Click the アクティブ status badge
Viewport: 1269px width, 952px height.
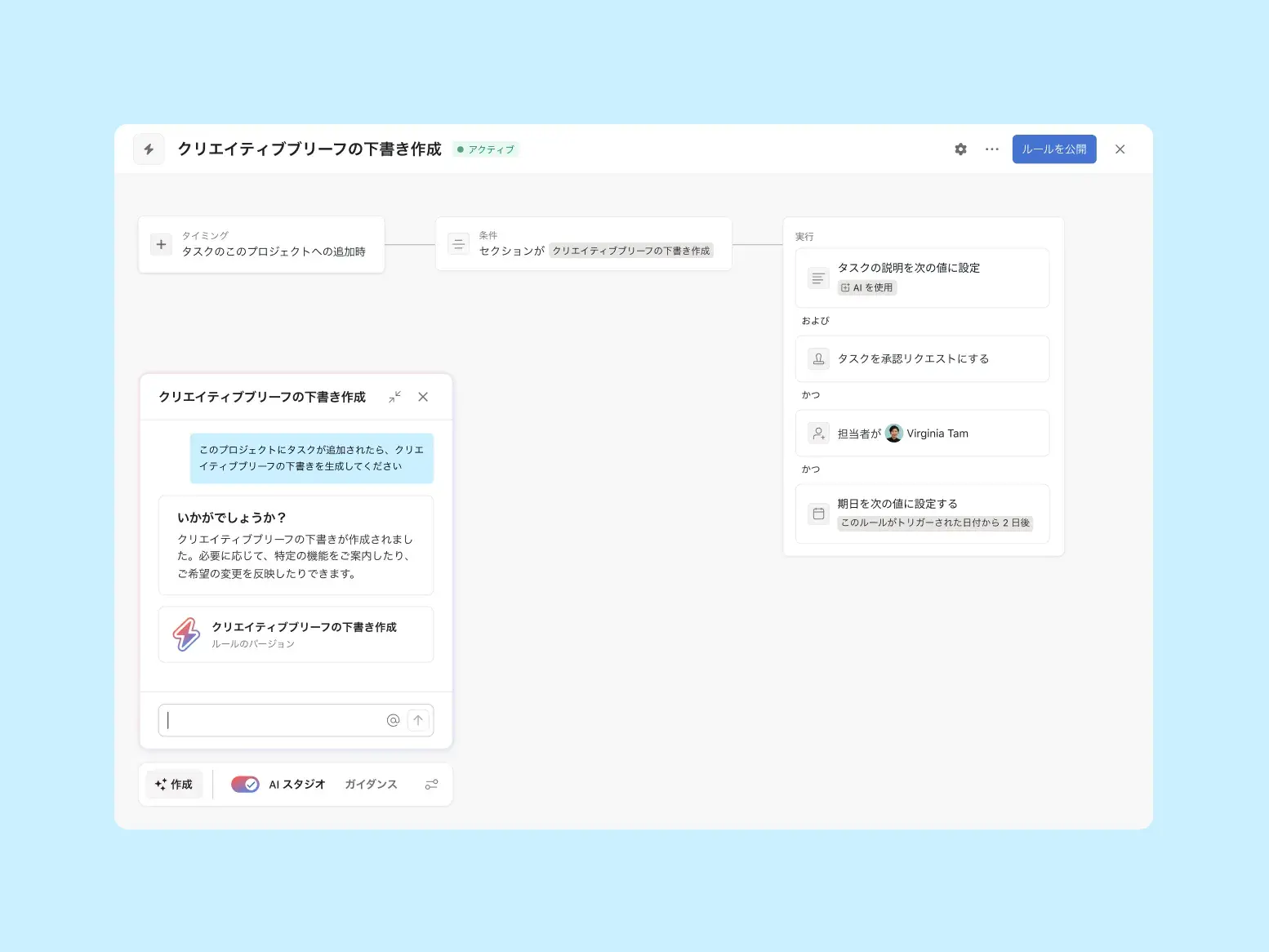(x=486, y=149)
